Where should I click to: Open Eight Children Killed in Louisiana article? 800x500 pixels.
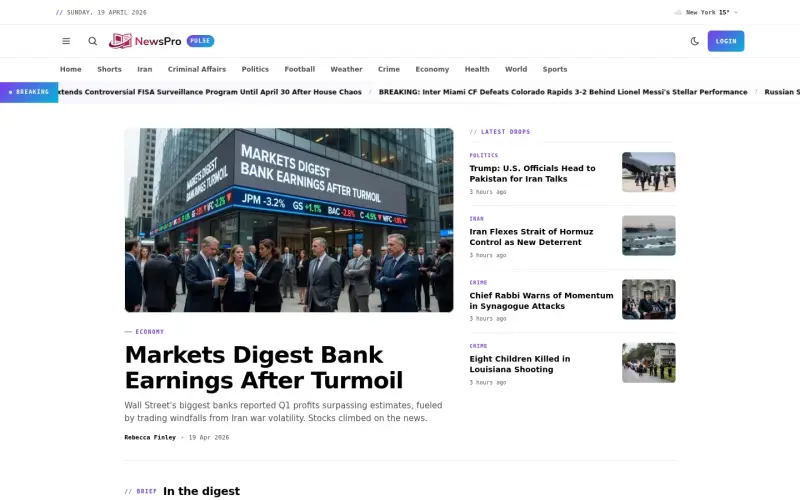click(520, 364)
